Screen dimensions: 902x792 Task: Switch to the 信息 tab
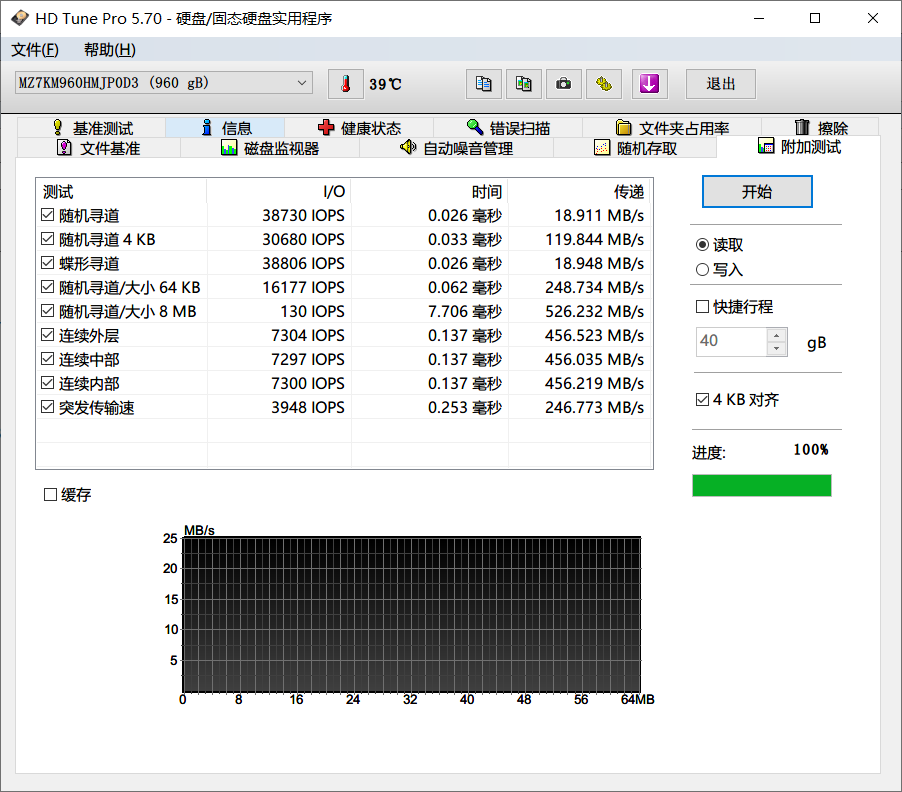tap(226, 128)
